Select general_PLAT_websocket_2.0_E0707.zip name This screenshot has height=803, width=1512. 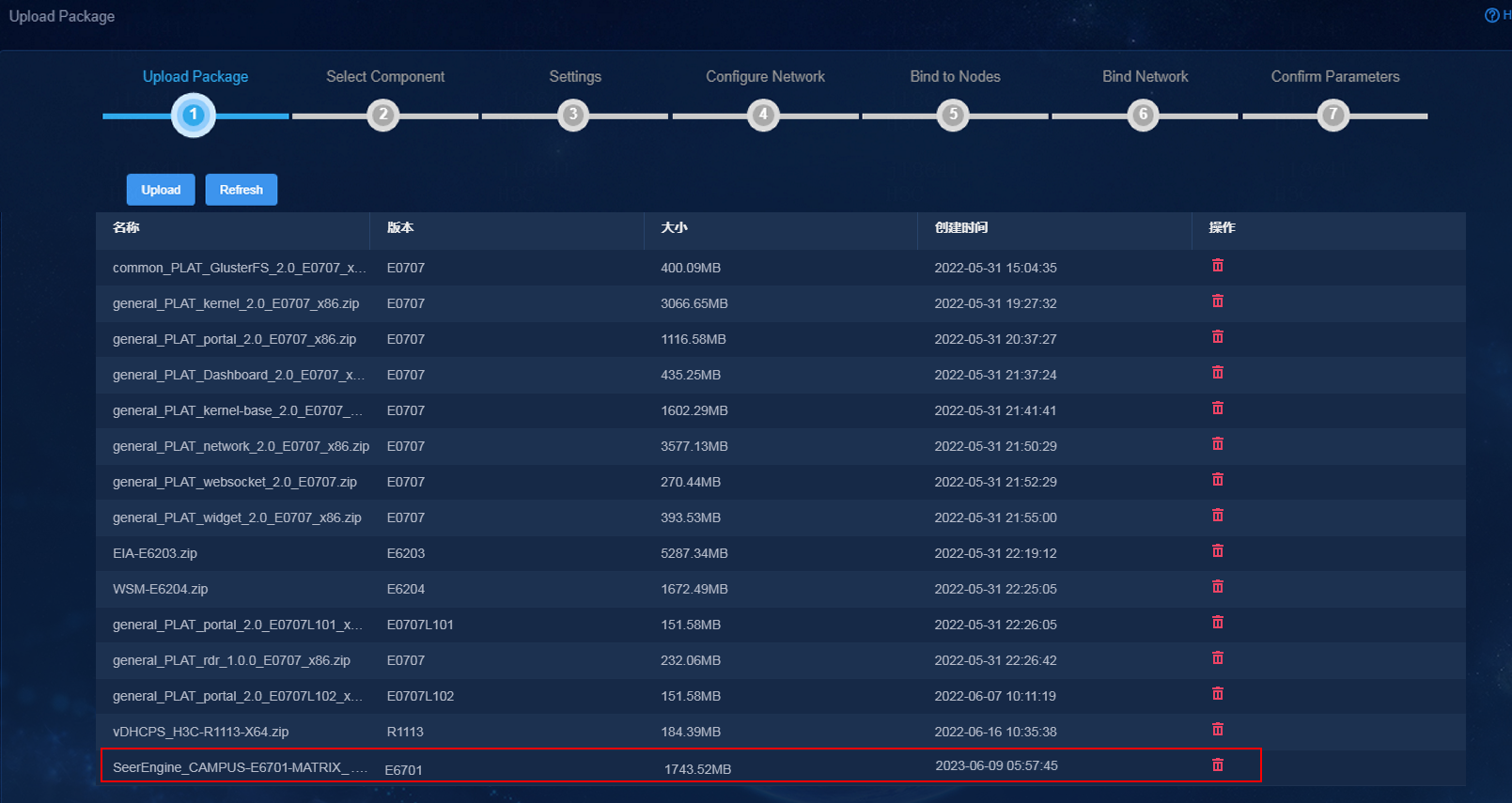pyautogui.click(x=235, y=482)
